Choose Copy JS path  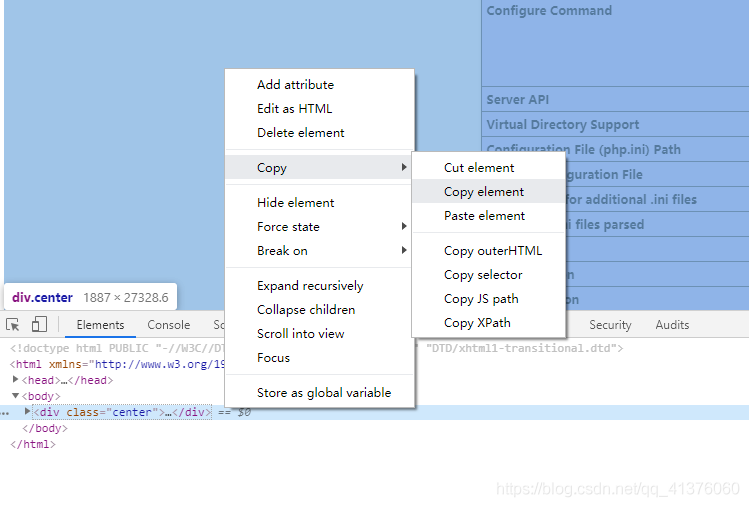pos(488,299)
